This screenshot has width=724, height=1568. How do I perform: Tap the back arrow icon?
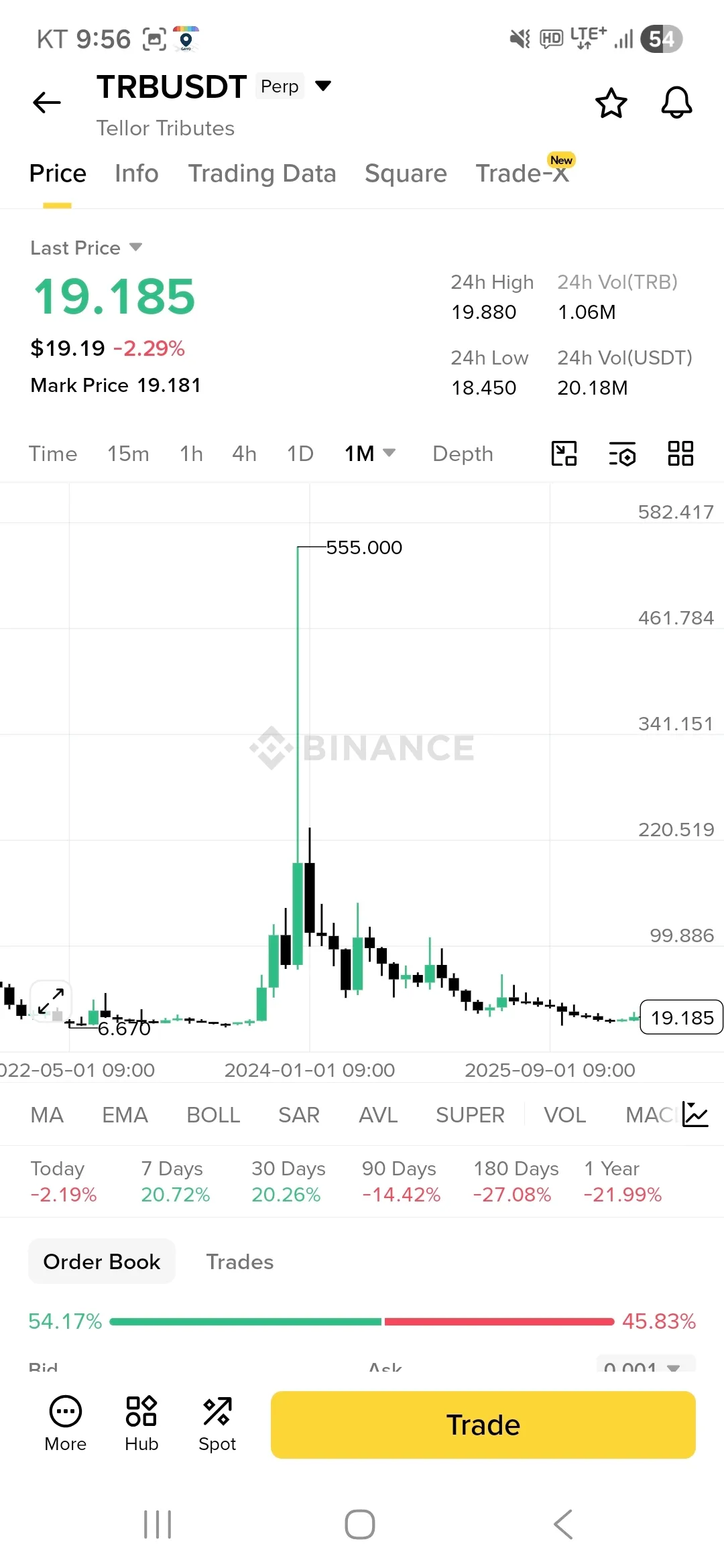coord(47,103)
